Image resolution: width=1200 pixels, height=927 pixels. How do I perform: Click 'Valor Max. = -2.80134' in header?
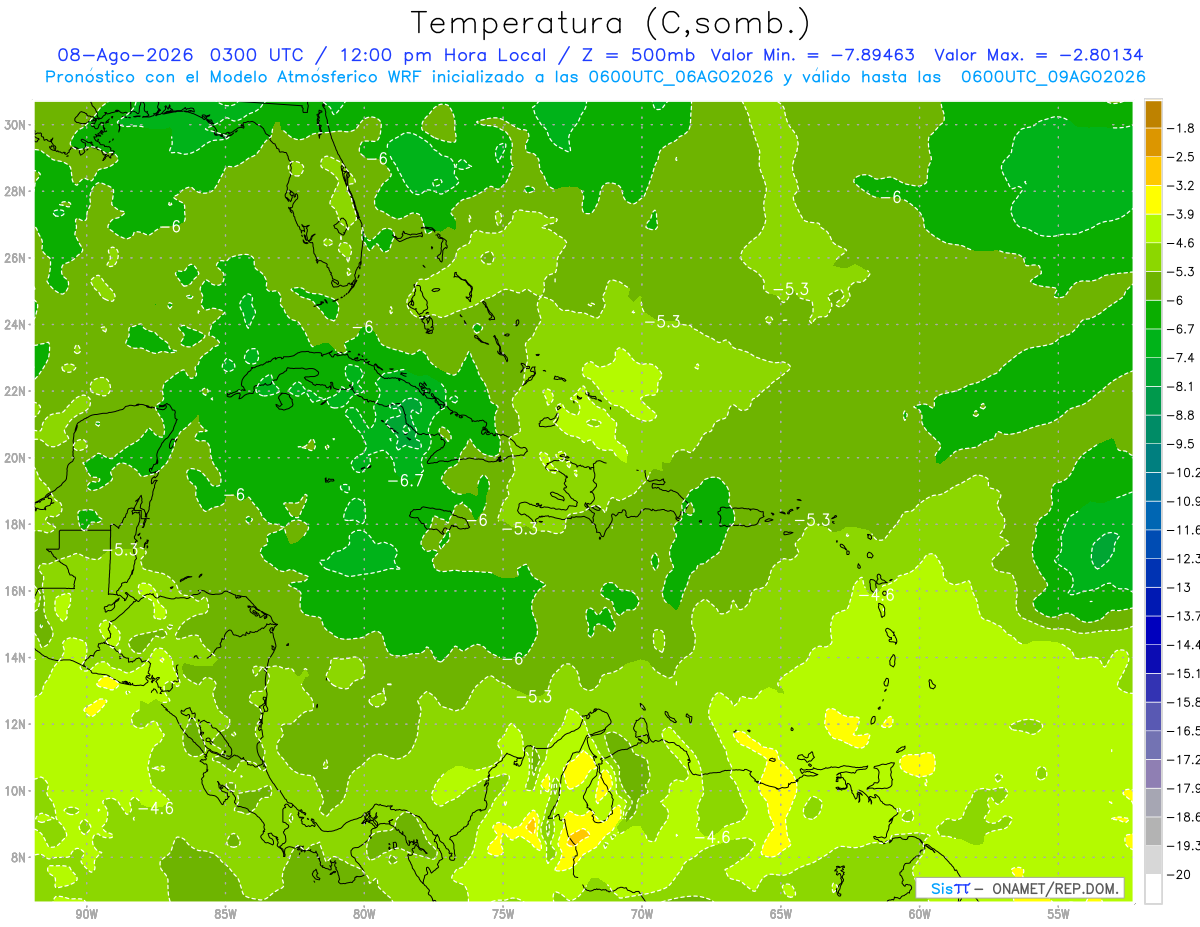pyautogui.click(x=1038, y=55)
